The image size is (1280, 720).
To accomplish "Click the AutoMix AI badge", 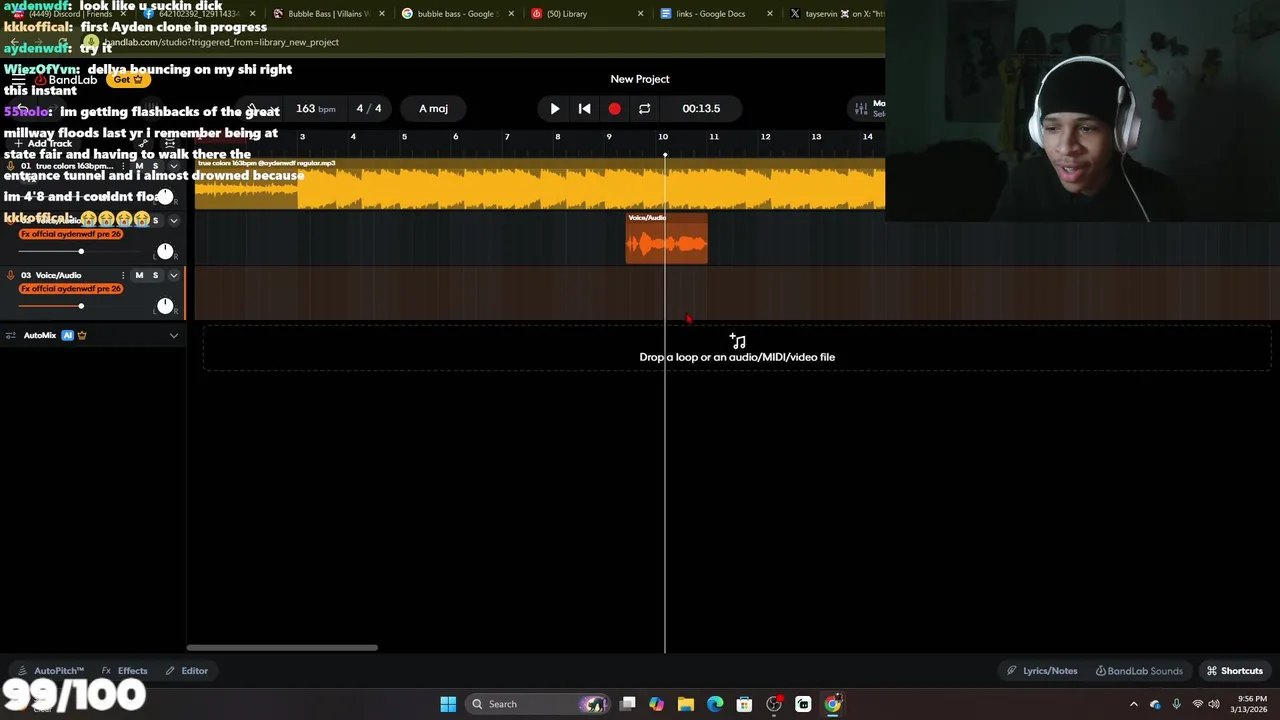I will tap(68, 335).
